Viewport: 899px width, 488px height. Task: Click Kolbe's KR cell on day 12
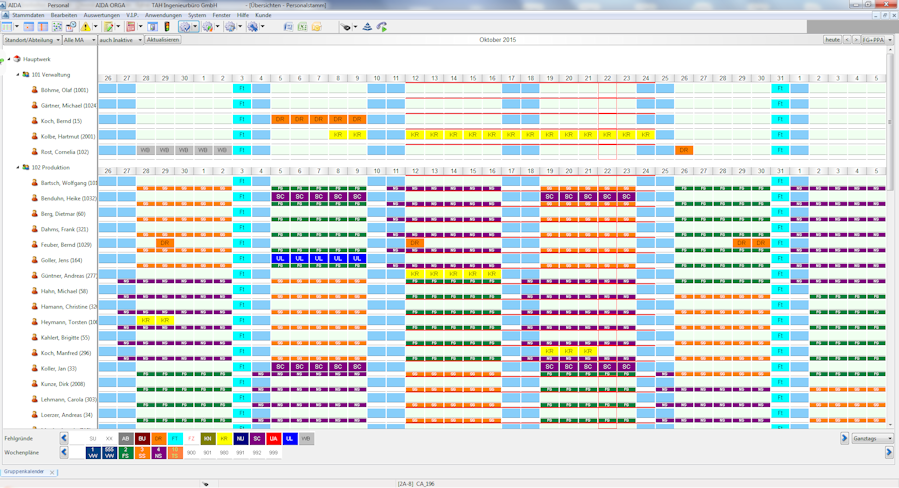(415, 135)
